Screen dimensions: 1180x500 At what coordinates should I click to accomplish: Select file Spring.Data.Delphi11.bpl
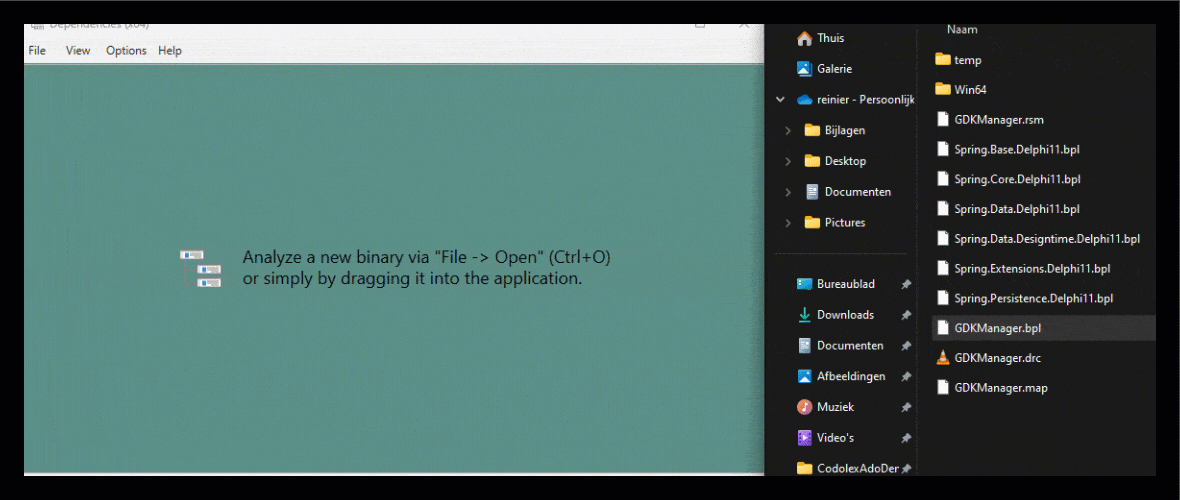[x=1017, y=209]
